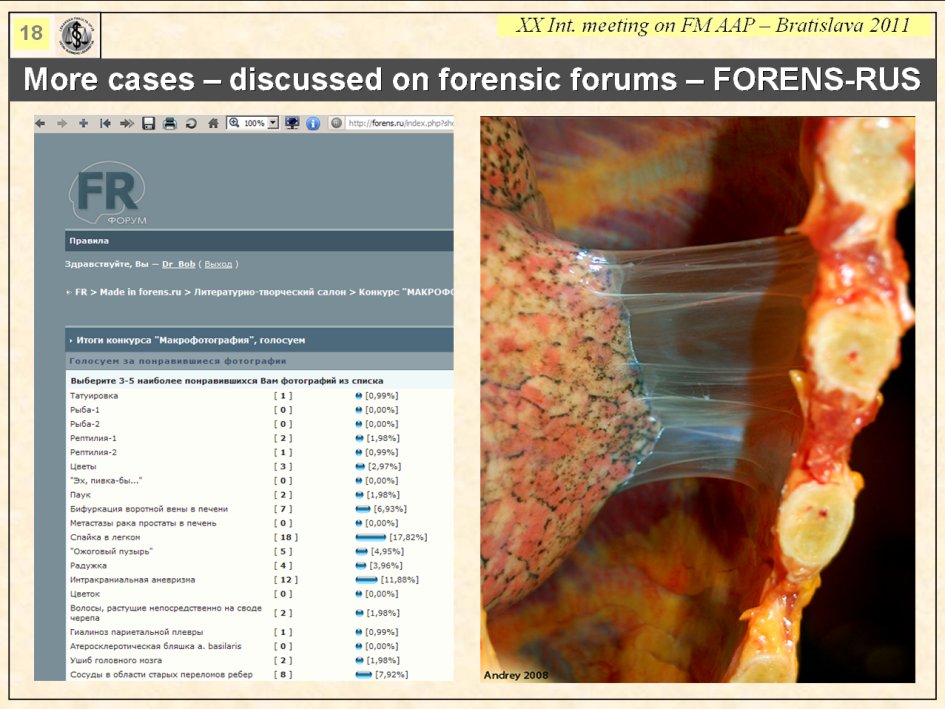
Task: Go to FR root in the breadcrumb
Action: [x=81, y=292]
